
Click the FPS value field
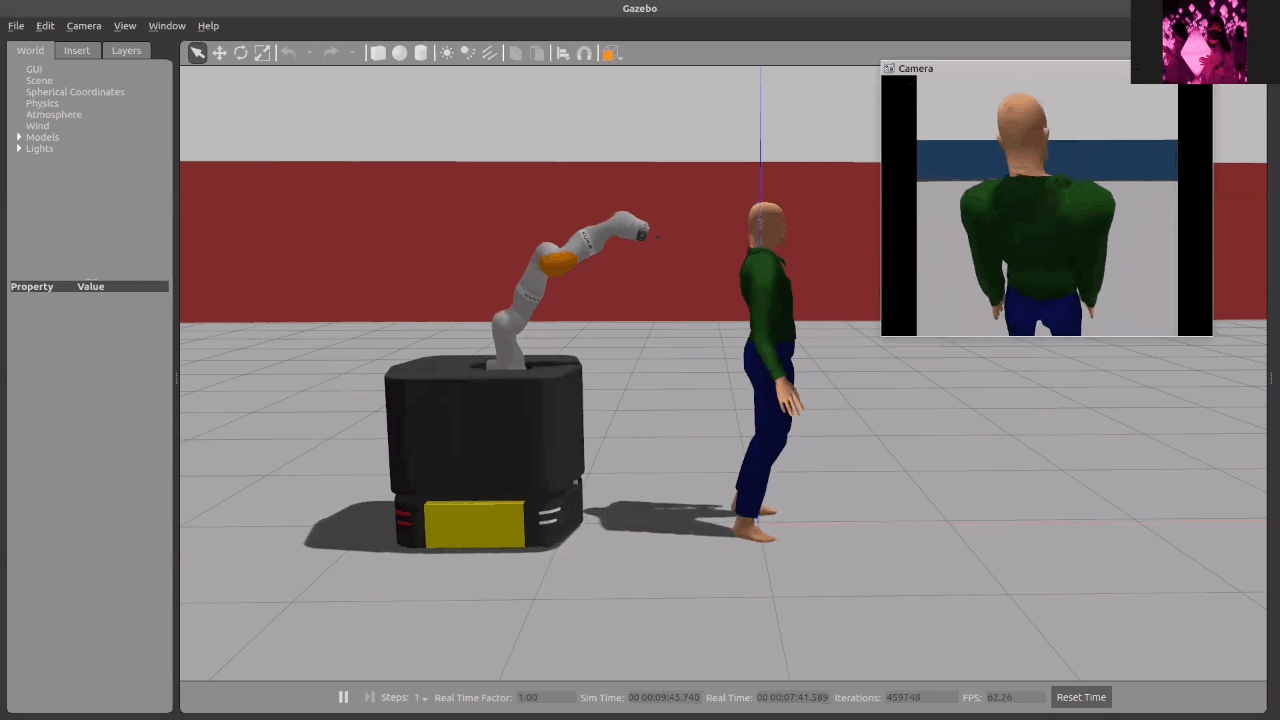tap(1015, 697)
